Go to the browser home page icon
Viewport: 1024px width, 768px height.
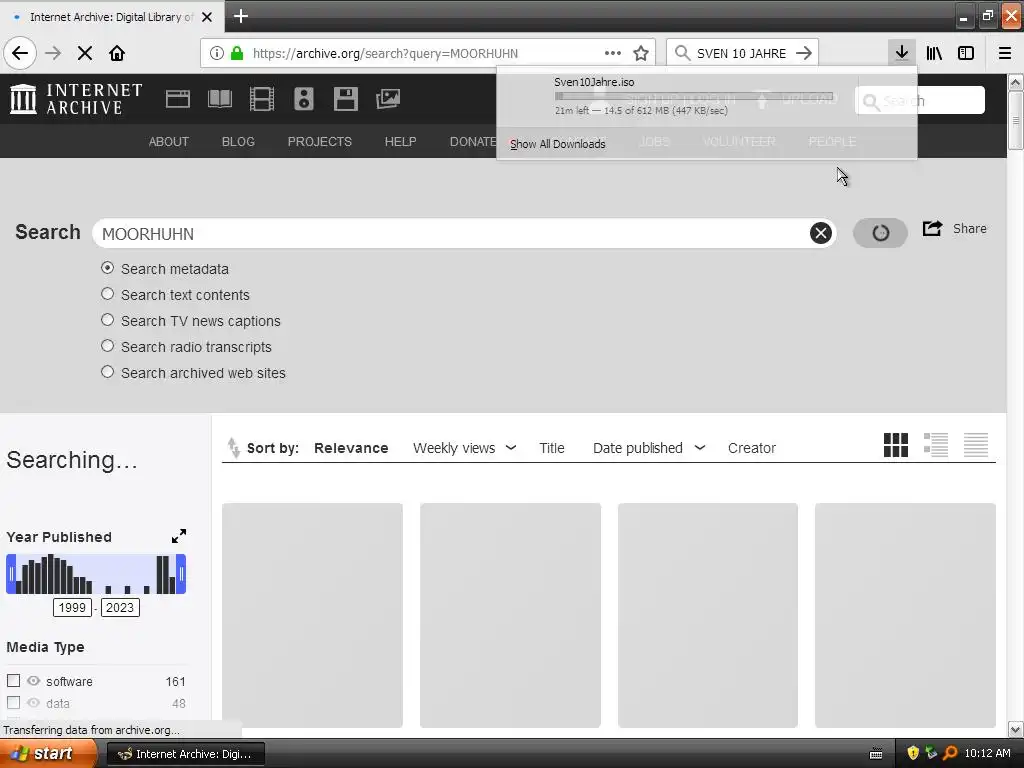[x=117, y=53]
